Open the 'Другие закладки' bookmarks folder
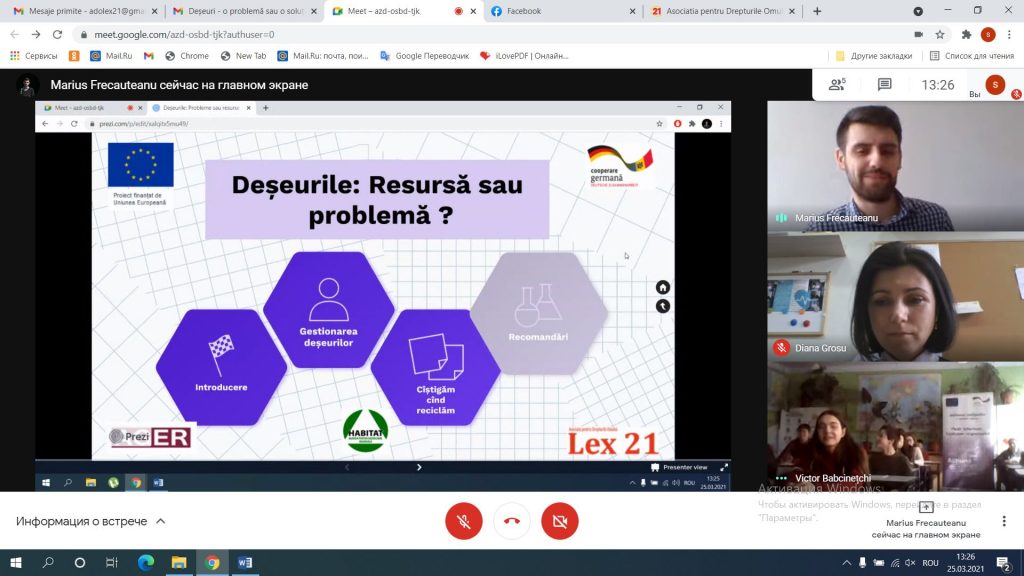The width and height of the screenshot is (1024, 576). [871, 56]
